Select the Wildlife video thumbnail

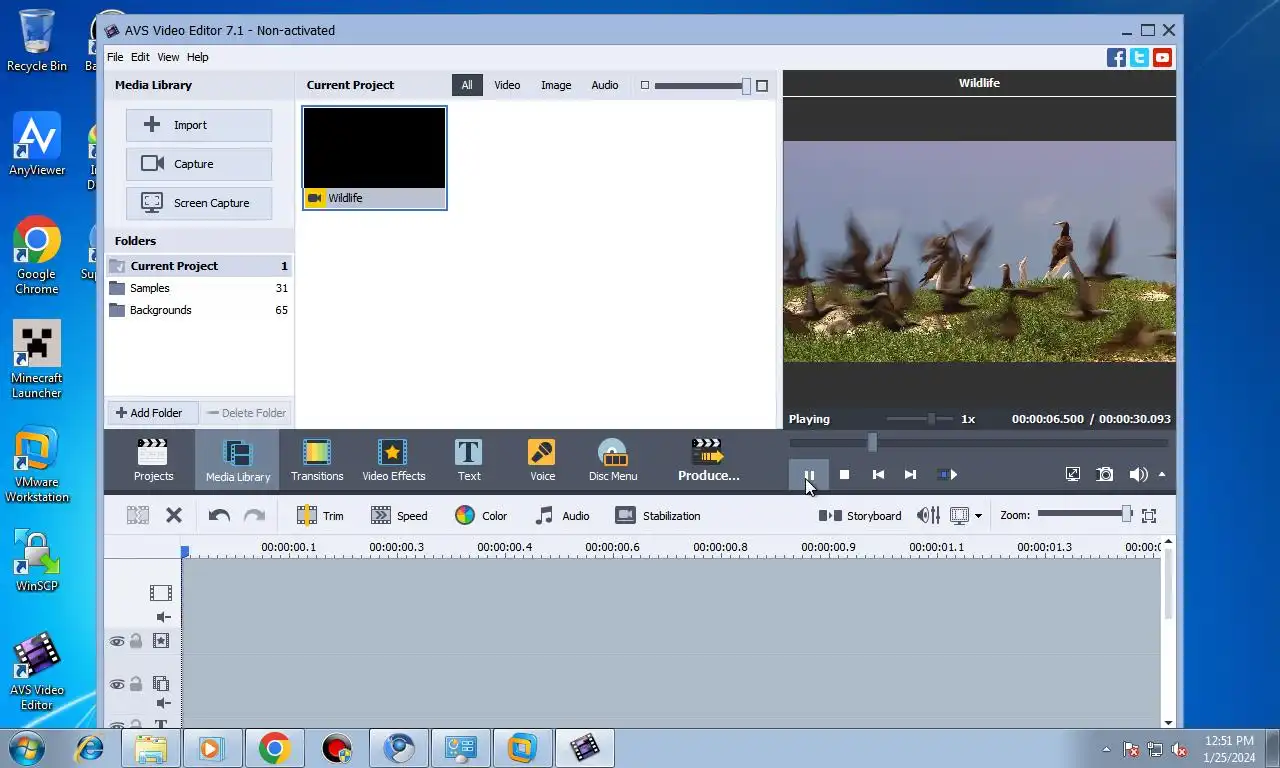(x=375, y=158)
